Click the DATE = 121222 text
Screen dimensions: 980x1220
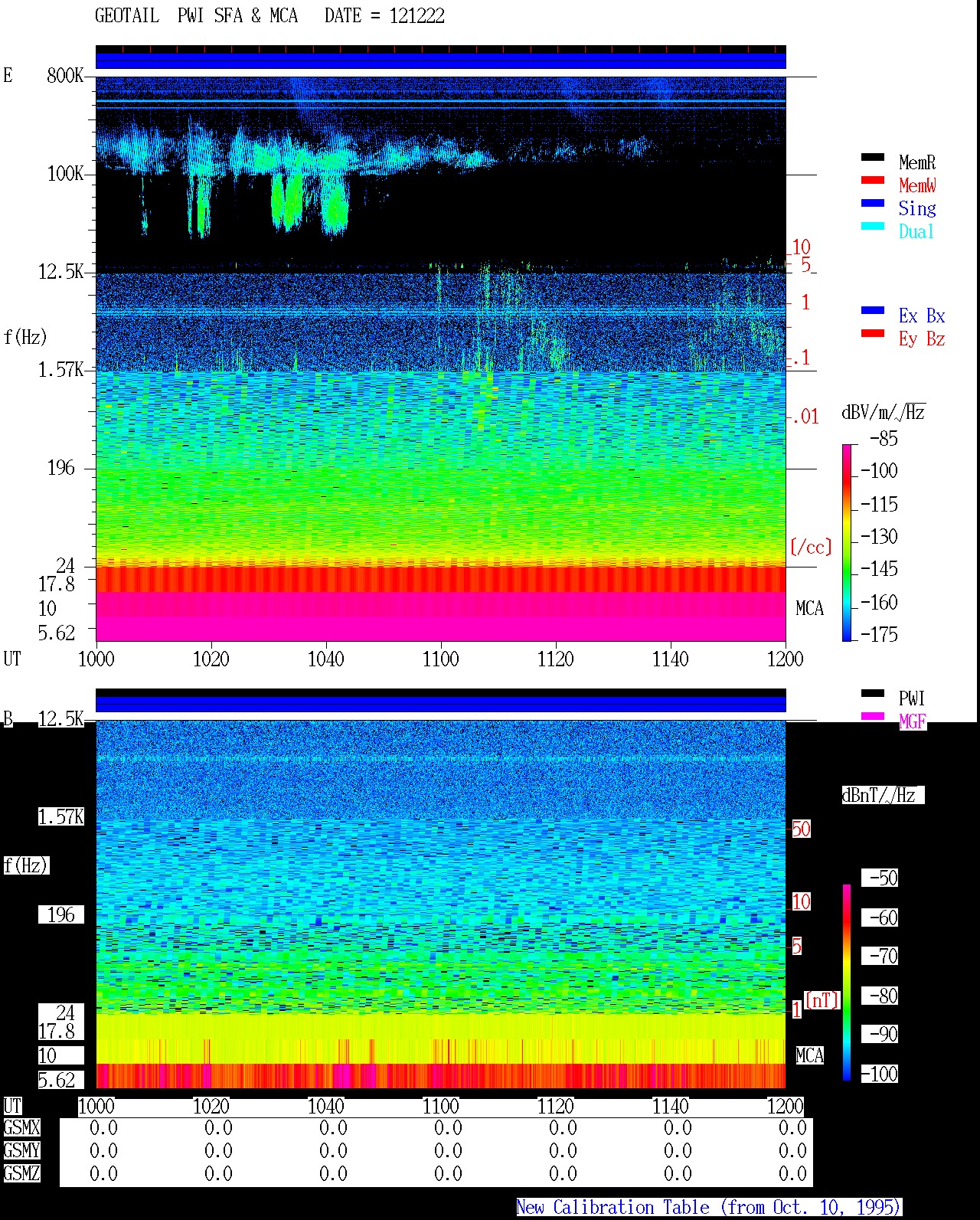click(384, 16)
